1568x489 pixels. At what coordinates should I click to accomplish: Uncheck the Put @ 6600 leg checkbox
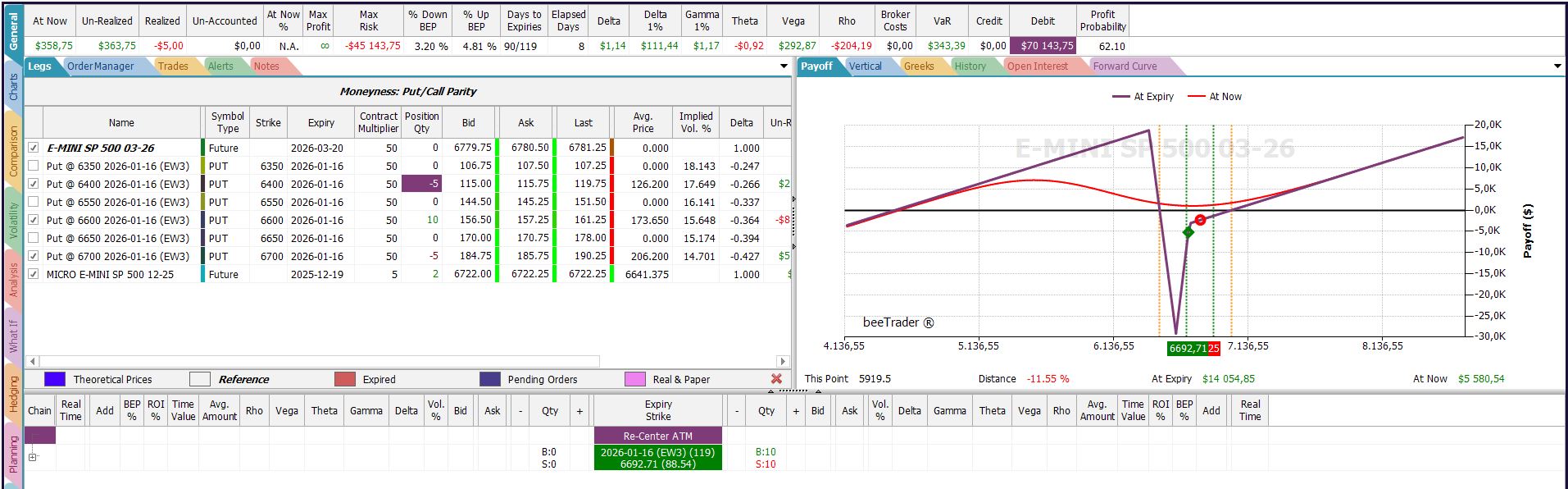(34, 220)
